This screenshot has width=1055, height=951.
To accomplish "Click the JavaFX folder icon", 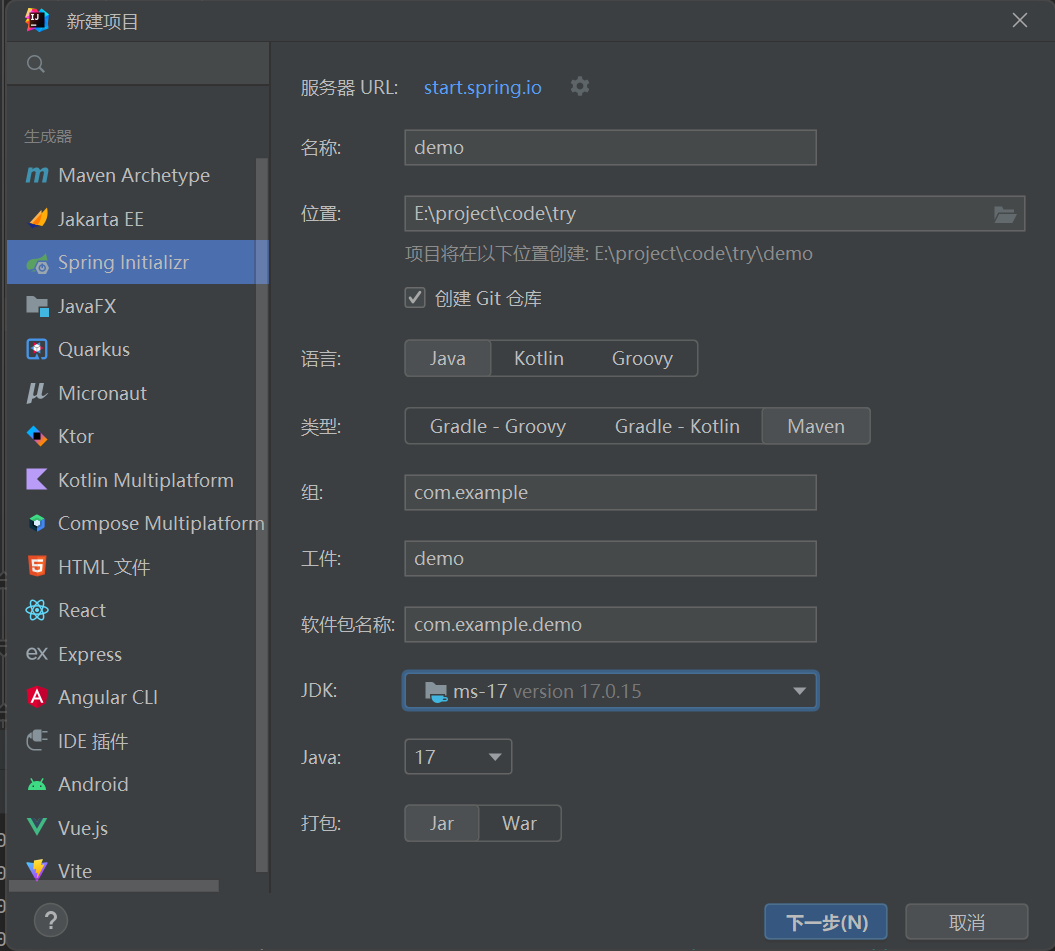I will click(37, 306).
